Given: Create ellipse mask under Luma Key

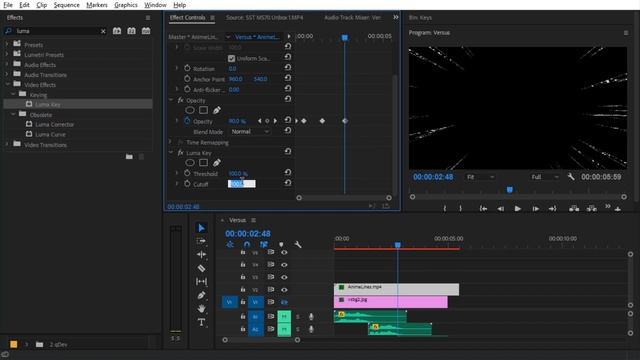Looking at the screenshot, I should click(x=190, y=162).
